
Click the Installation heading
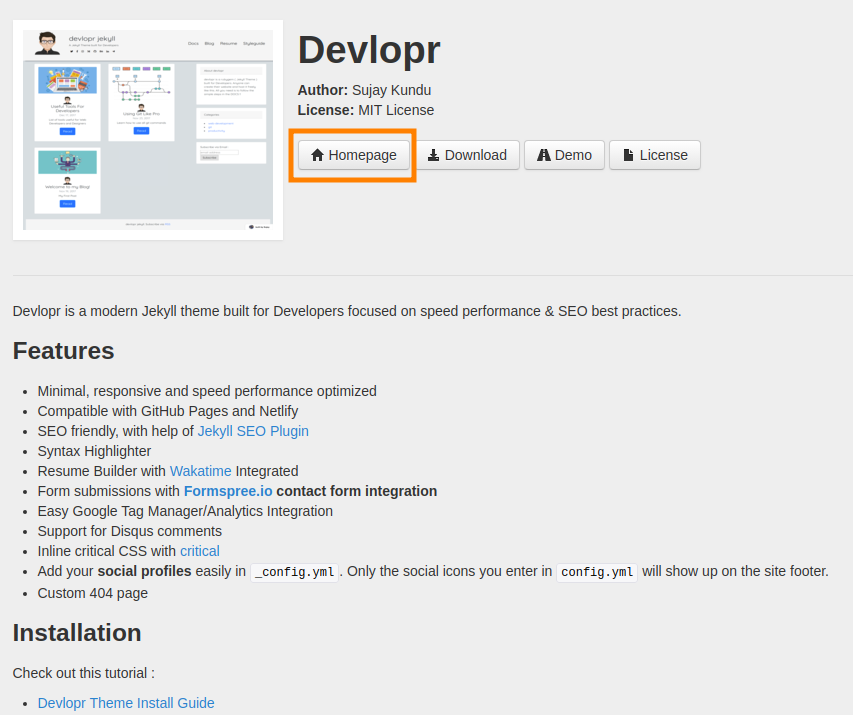(x=77, y=632)
